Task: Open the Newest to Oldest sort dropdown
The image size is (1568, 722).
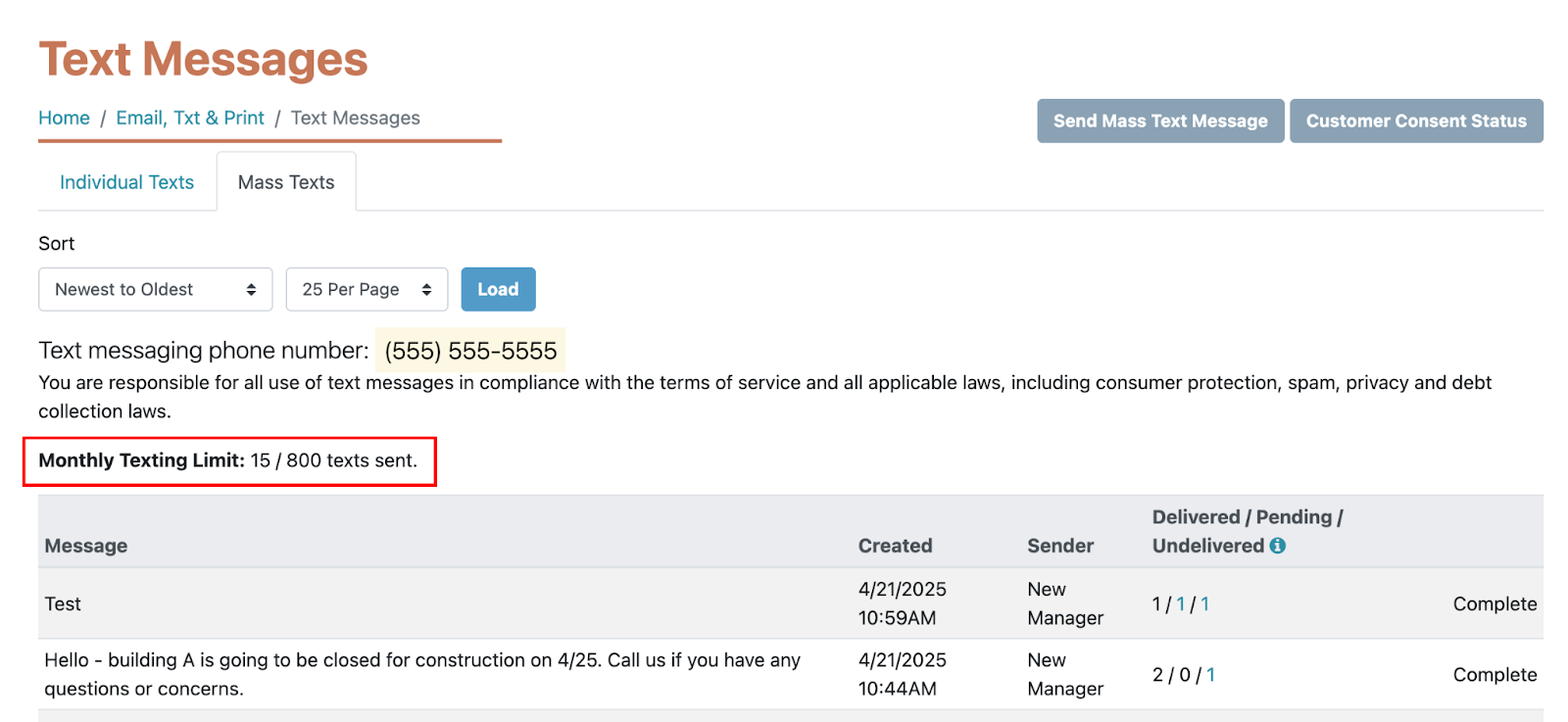Action: [155, 289]
